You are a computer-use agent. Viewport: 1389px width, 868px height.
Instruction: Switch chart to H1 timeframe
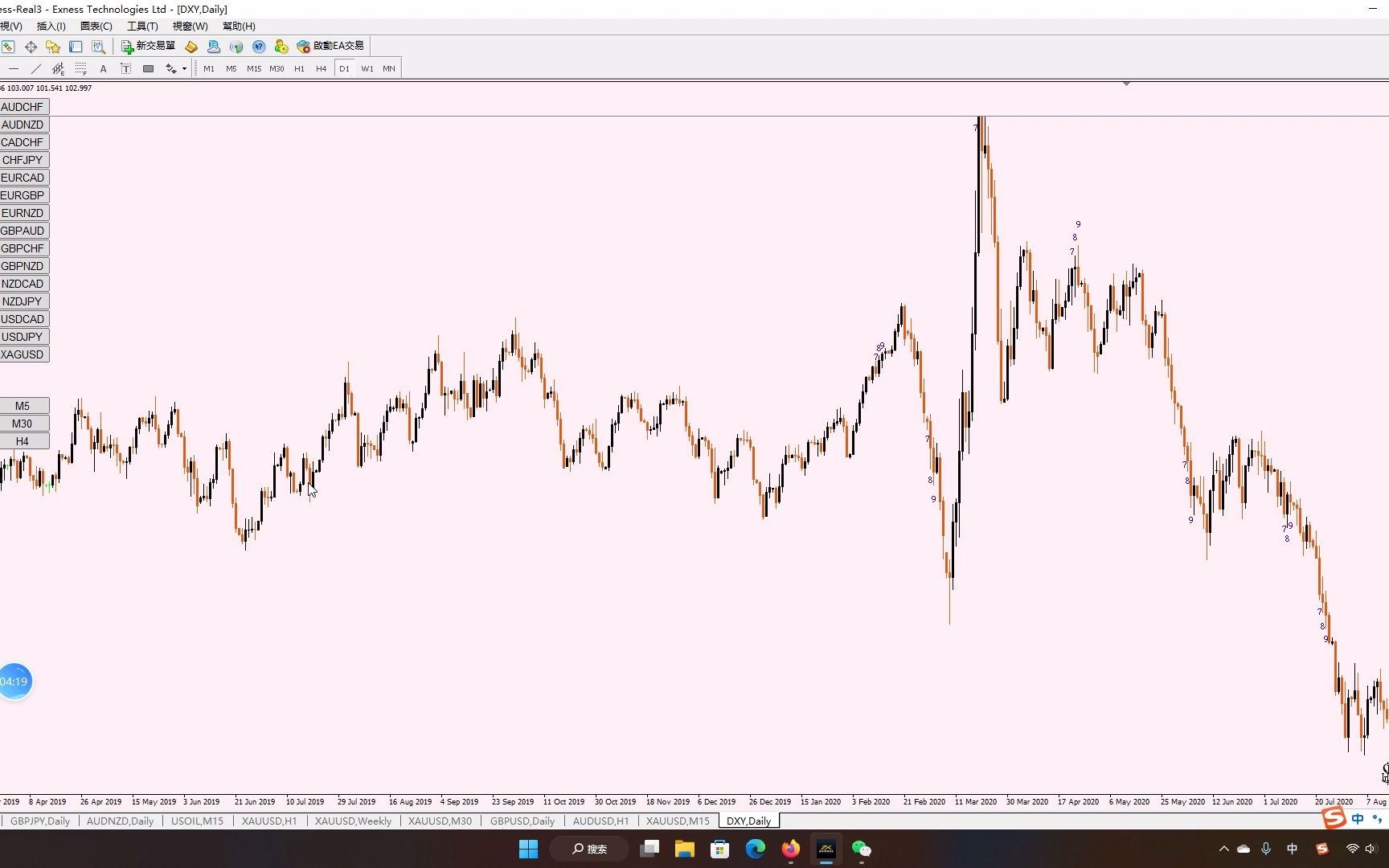[299, 69]
